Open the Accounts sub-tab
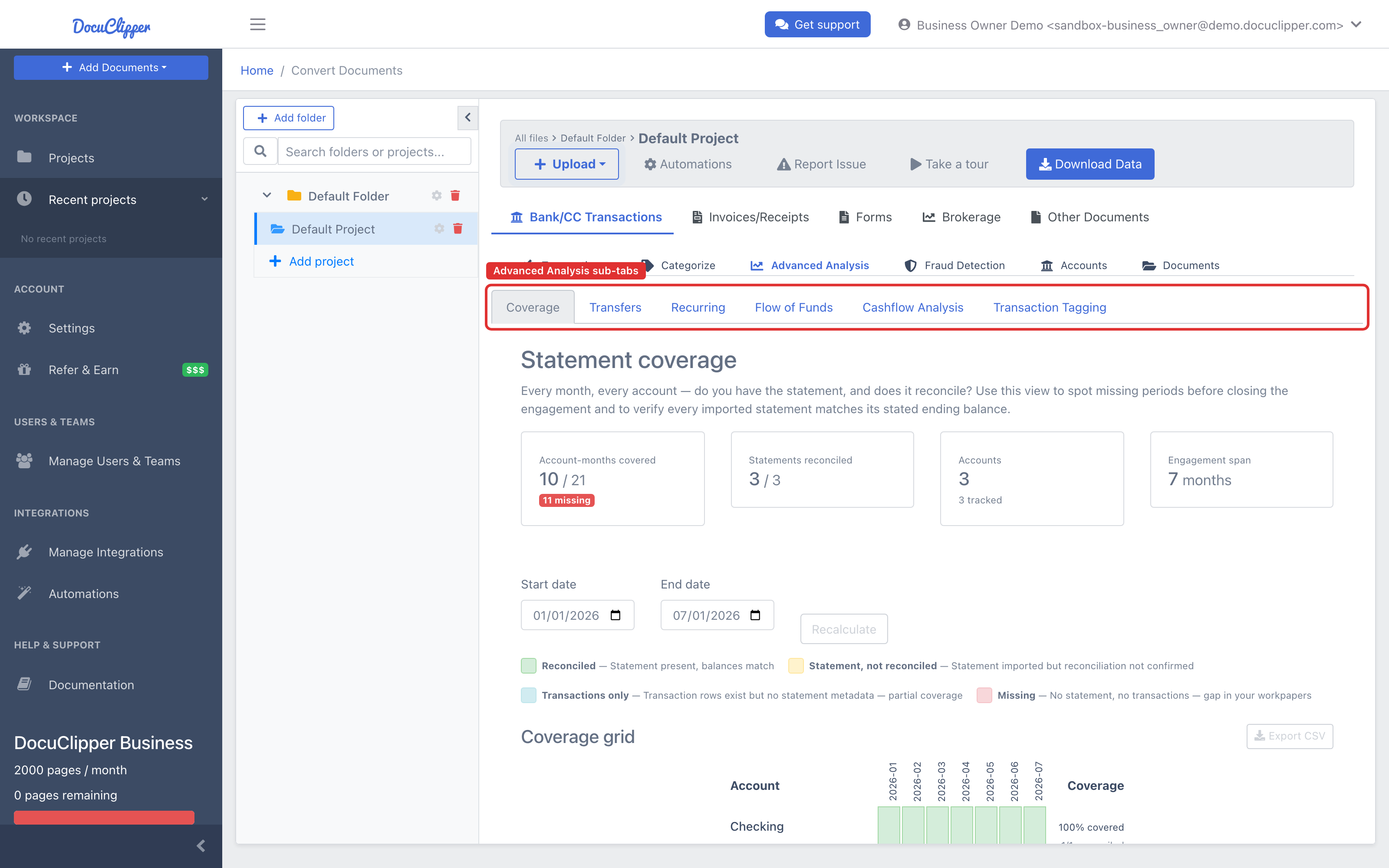The width and height of the screenshot is (1389, 868). [1073, 265]
